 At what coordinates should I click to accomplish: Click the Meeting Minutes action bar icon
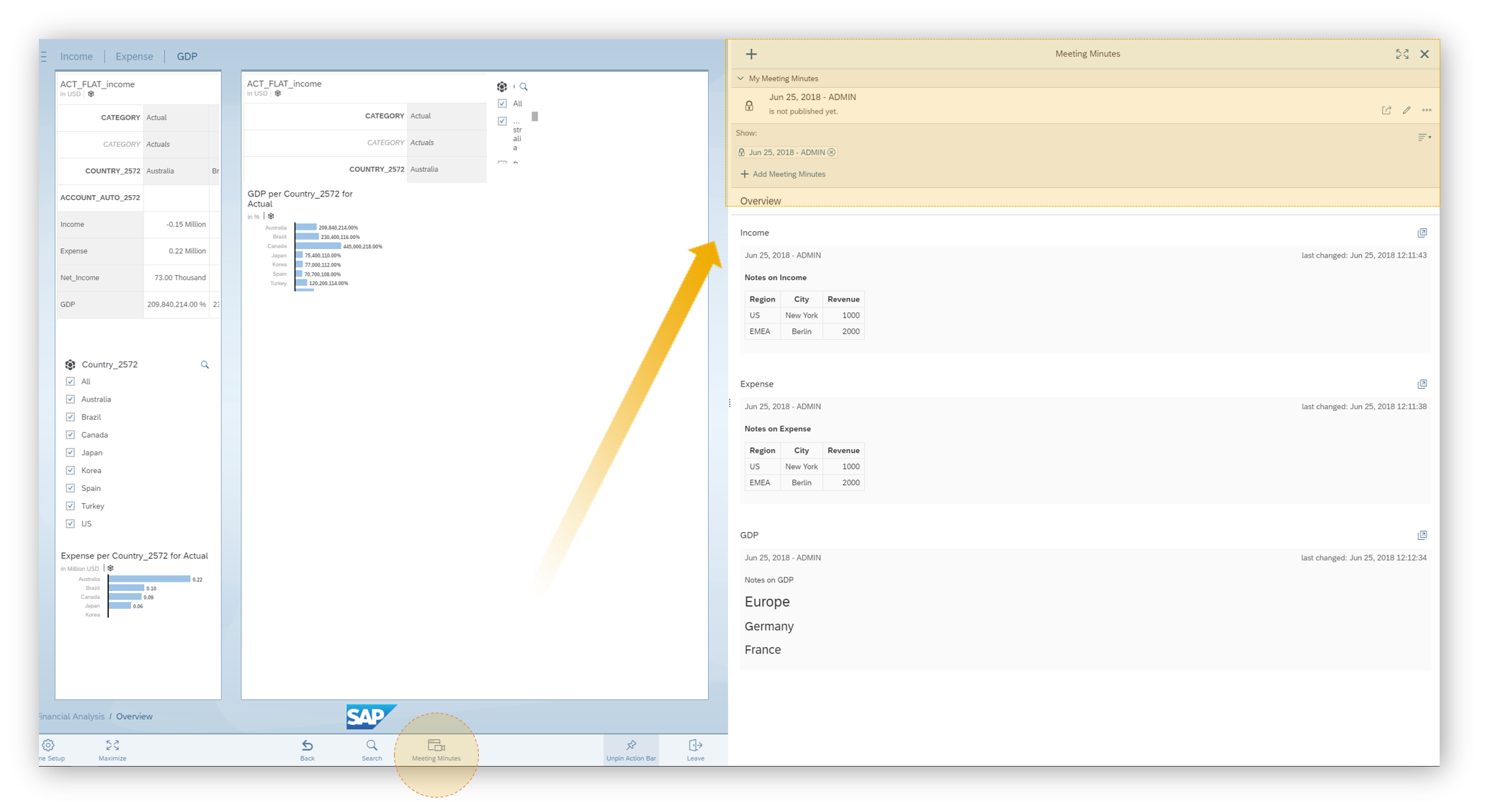(x=436, y=746)
